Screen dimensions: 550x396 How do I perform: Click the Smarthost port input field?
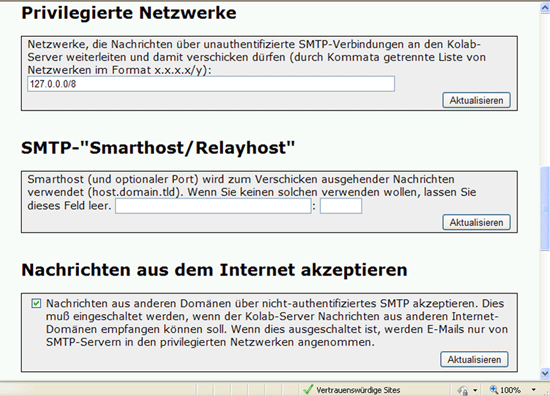point(341,206)
